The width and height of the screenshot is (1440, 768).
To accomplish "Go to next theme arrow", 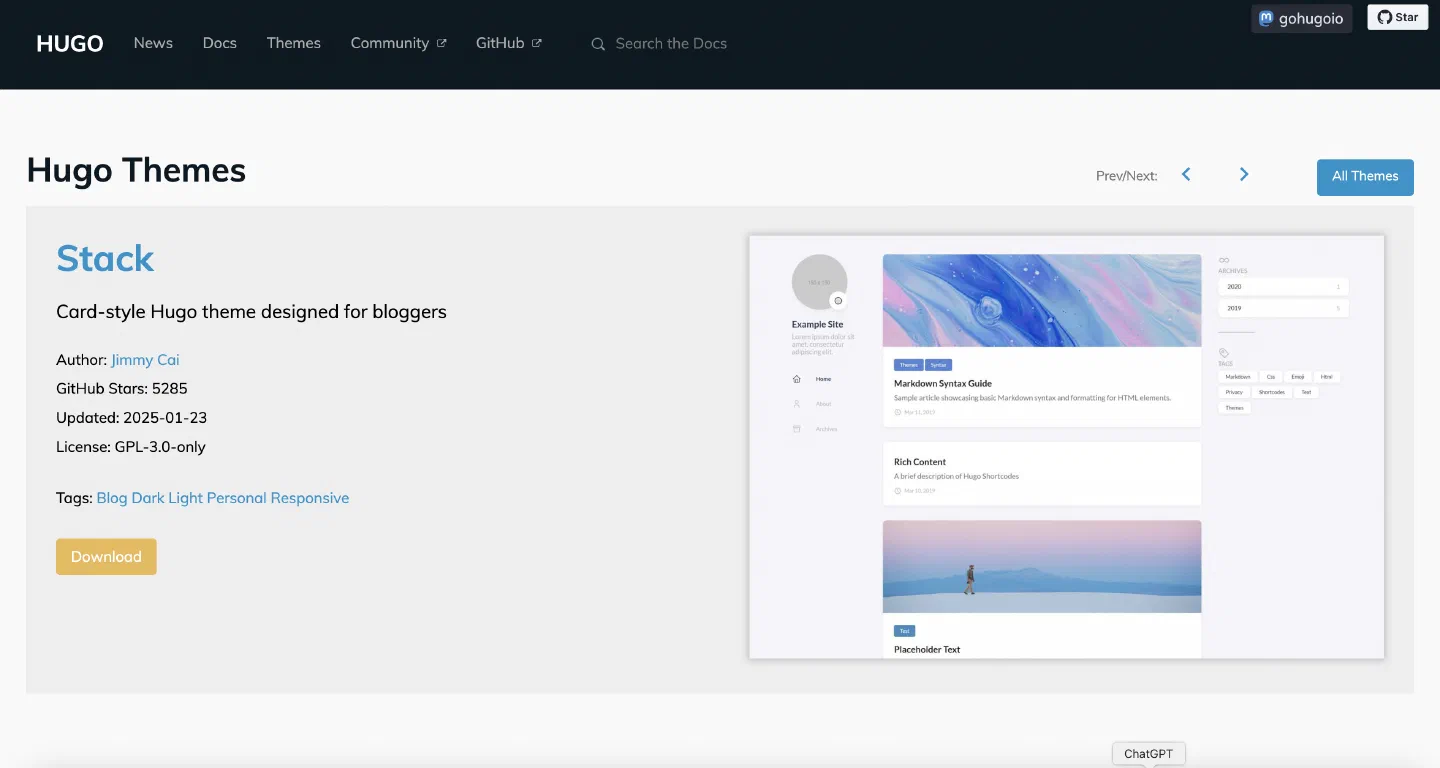I will tap(1244, 174).
